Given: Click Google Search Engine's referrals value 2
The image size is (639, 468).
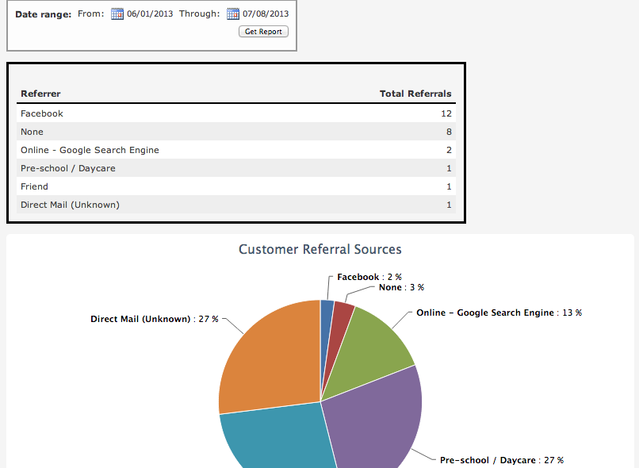Looking at the screenshot, I should tap(449, 150).
